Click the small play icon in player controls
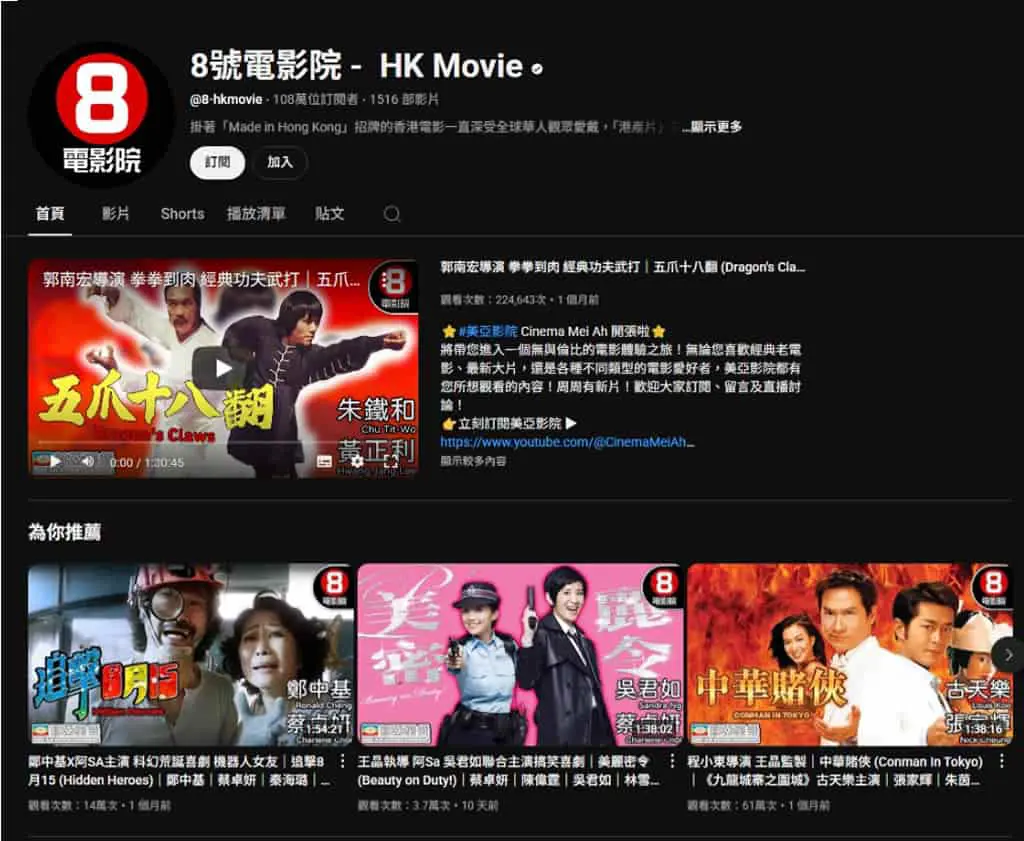This screenshot has width=1024, height=841. click(56, 461)
